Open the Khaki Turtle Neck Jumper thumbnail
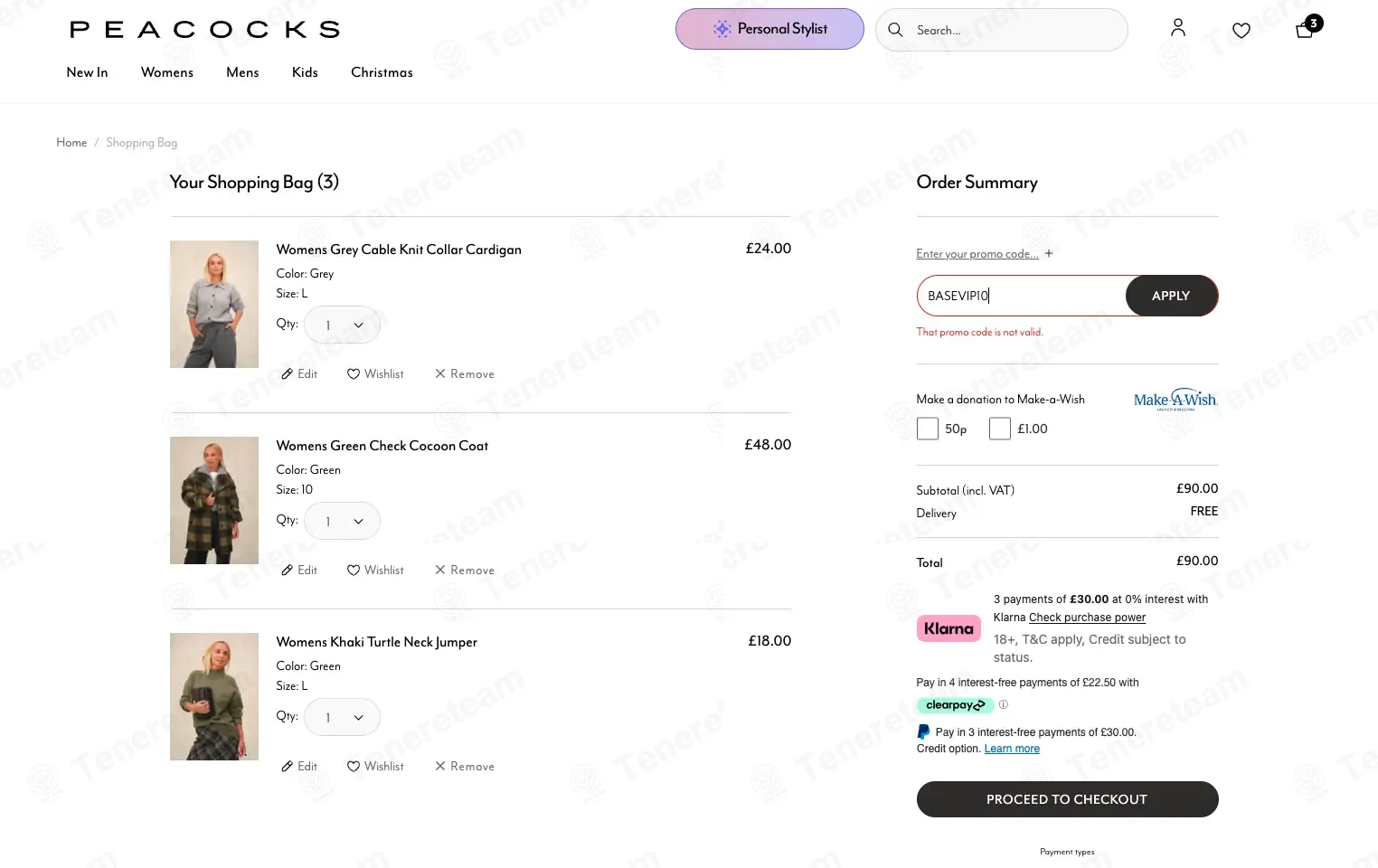1378x868 pixels. click(214, 696)
